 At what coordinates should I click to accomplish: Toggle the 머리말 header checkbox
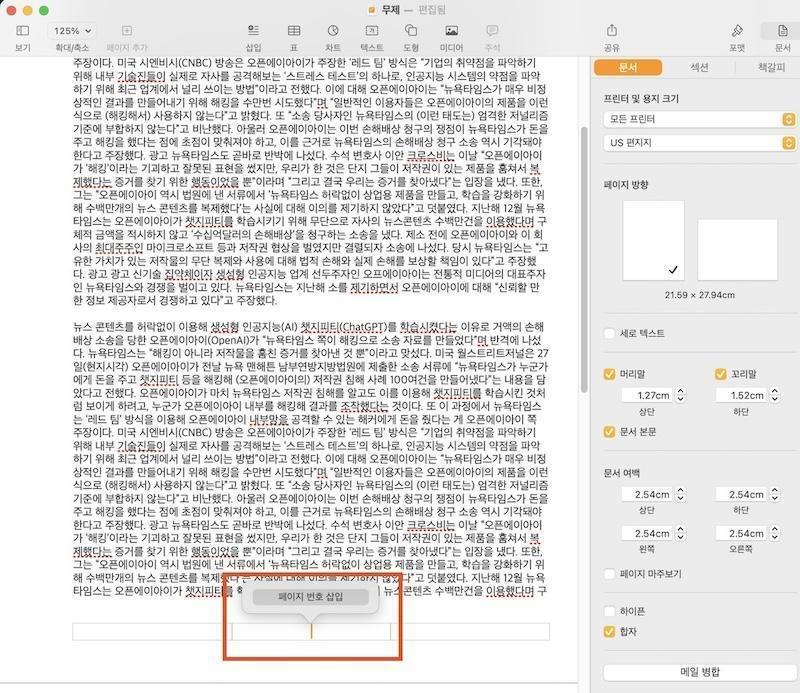(609, 374)
